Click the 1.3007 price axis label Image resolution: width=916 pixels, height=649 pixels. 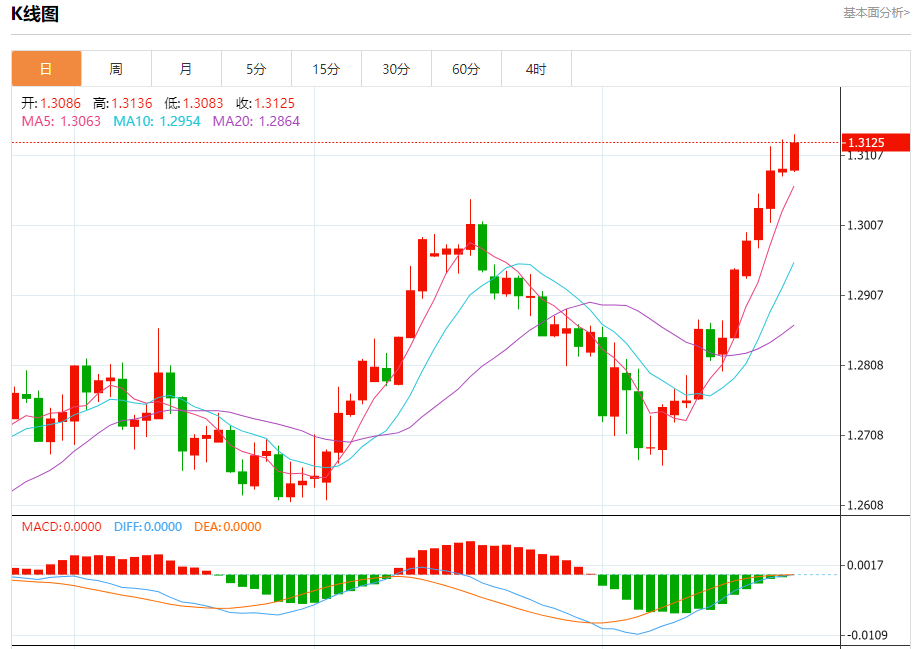point(865,225)
